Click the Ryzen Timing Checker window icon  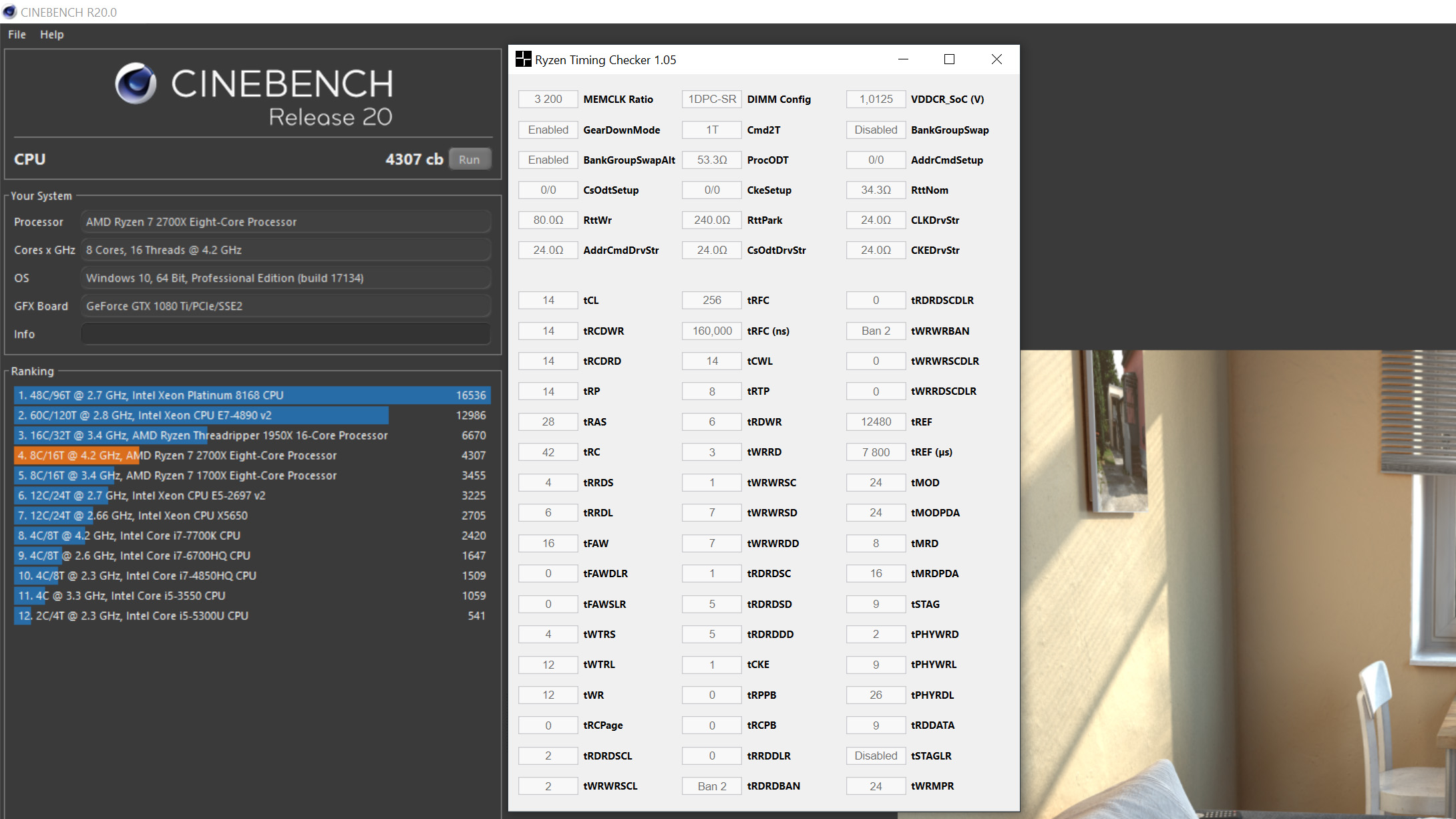pyautogui.click(x=523, y=59)
